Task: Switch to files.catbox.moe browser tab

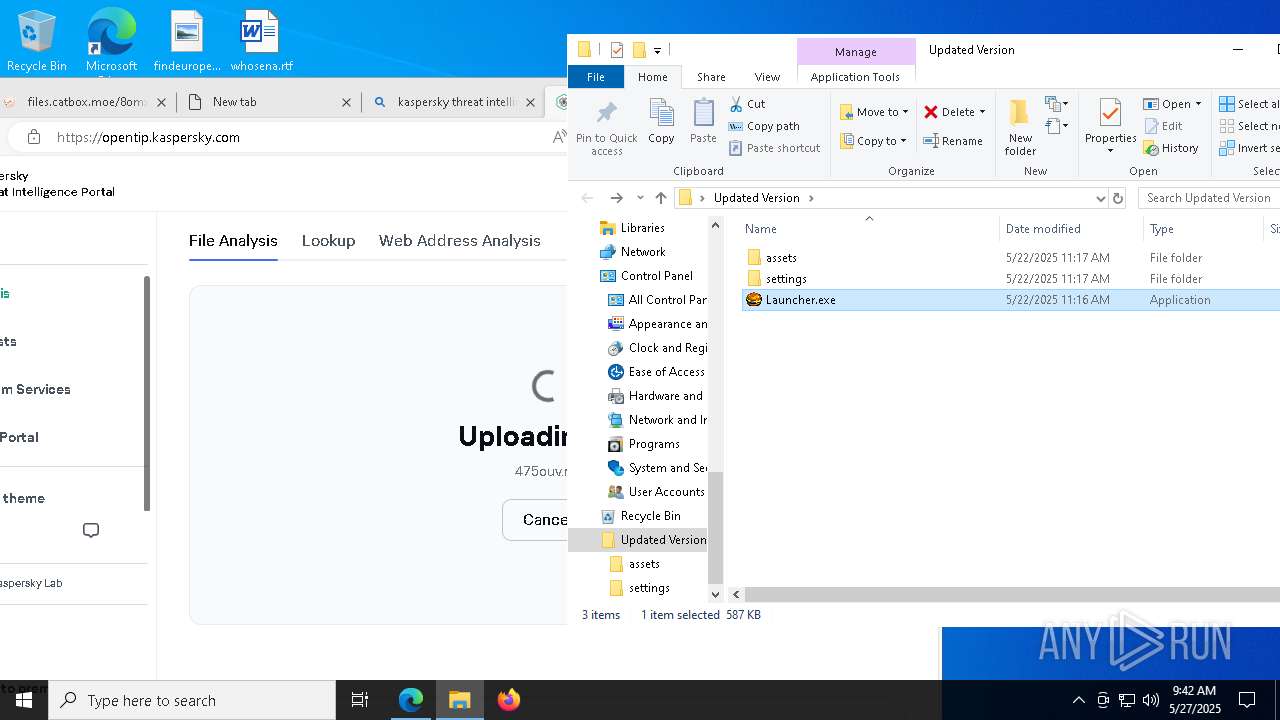Action: (x=87, y=102)
